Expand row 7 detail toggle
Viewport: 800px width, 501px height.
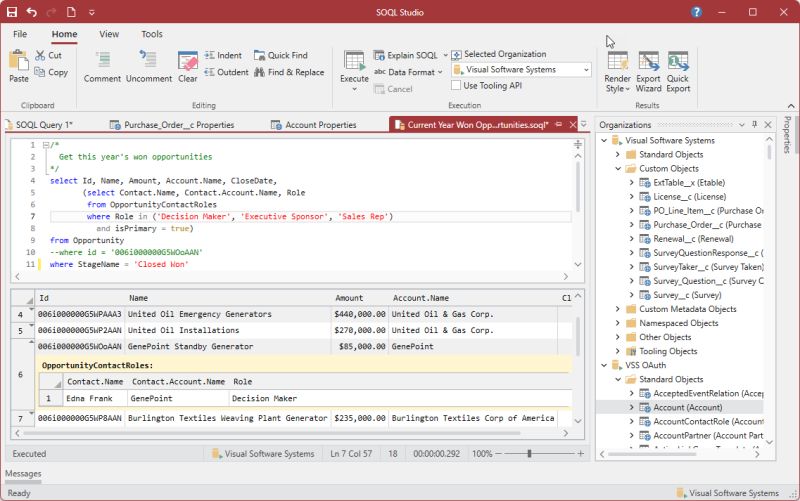31,413
